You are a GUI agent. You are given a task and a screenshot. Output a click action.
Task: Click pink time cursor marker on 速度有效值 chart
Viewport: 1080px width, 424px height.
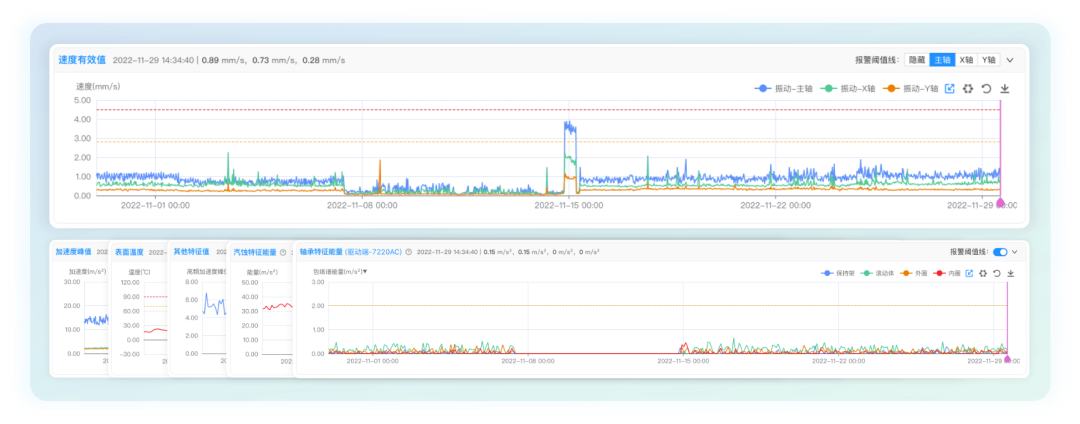point(1000,203)
